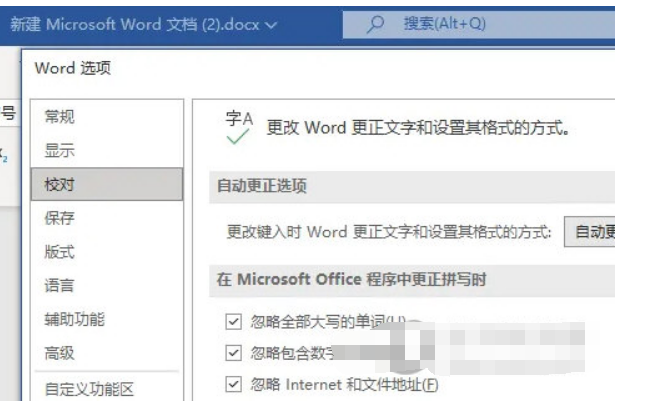The width and height of the screenshot is (663, 407).
Task: Toggle 忽略包含数字 checkbox
Action: 233,352
